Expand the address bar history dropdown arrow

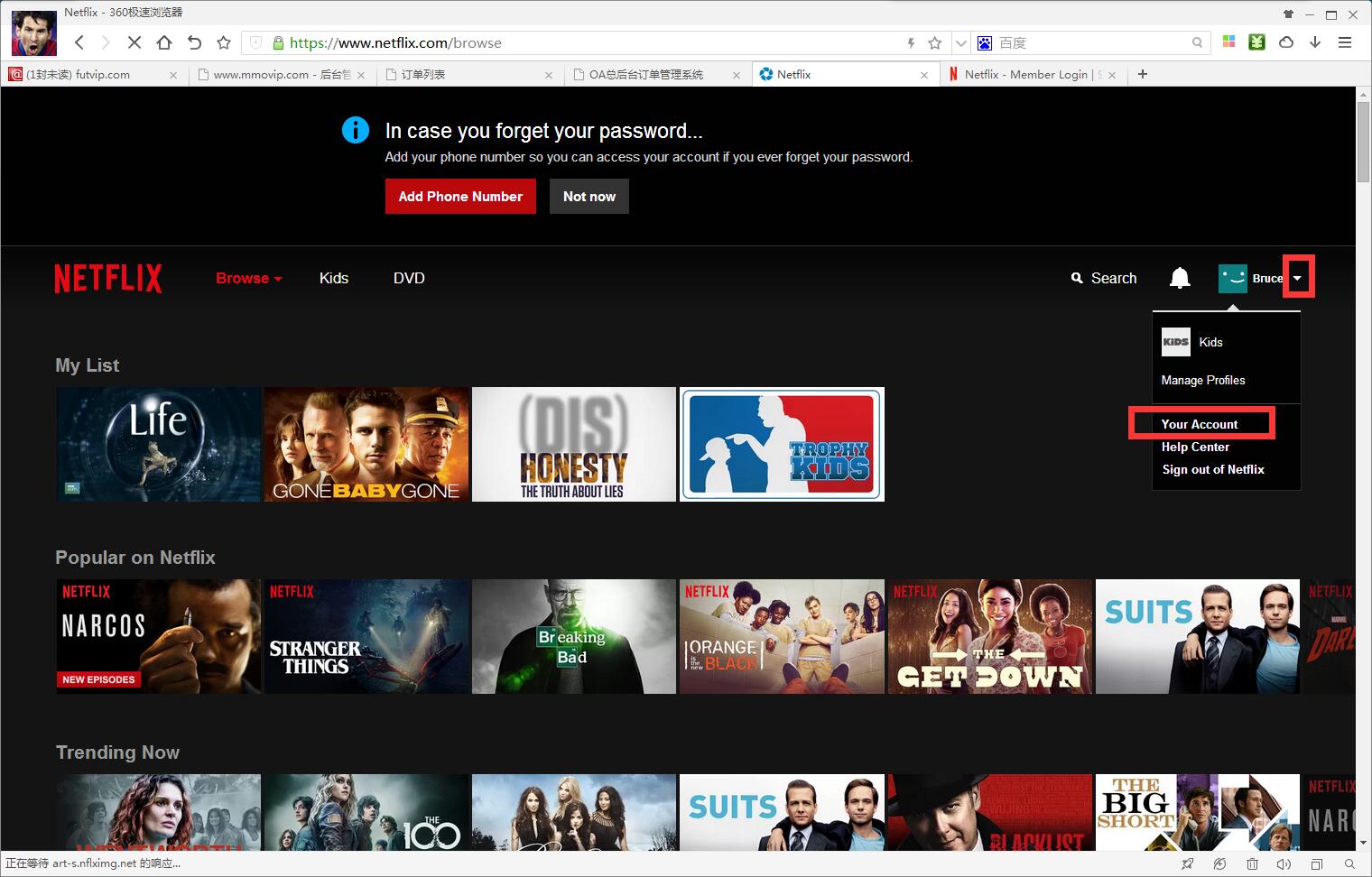point(960,42)
